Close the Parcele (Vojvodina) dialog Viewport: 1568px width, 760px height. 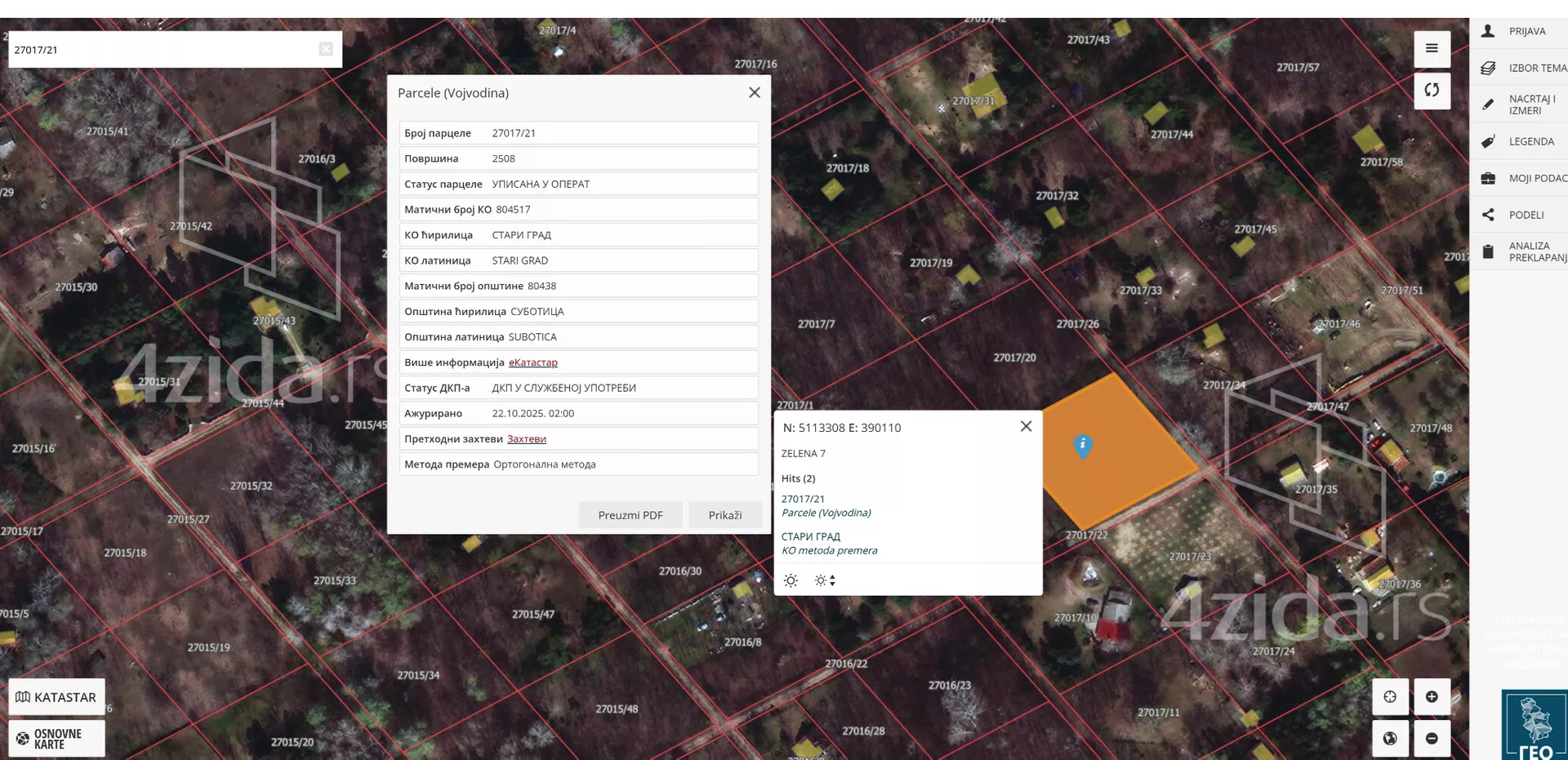coord(754,93)
